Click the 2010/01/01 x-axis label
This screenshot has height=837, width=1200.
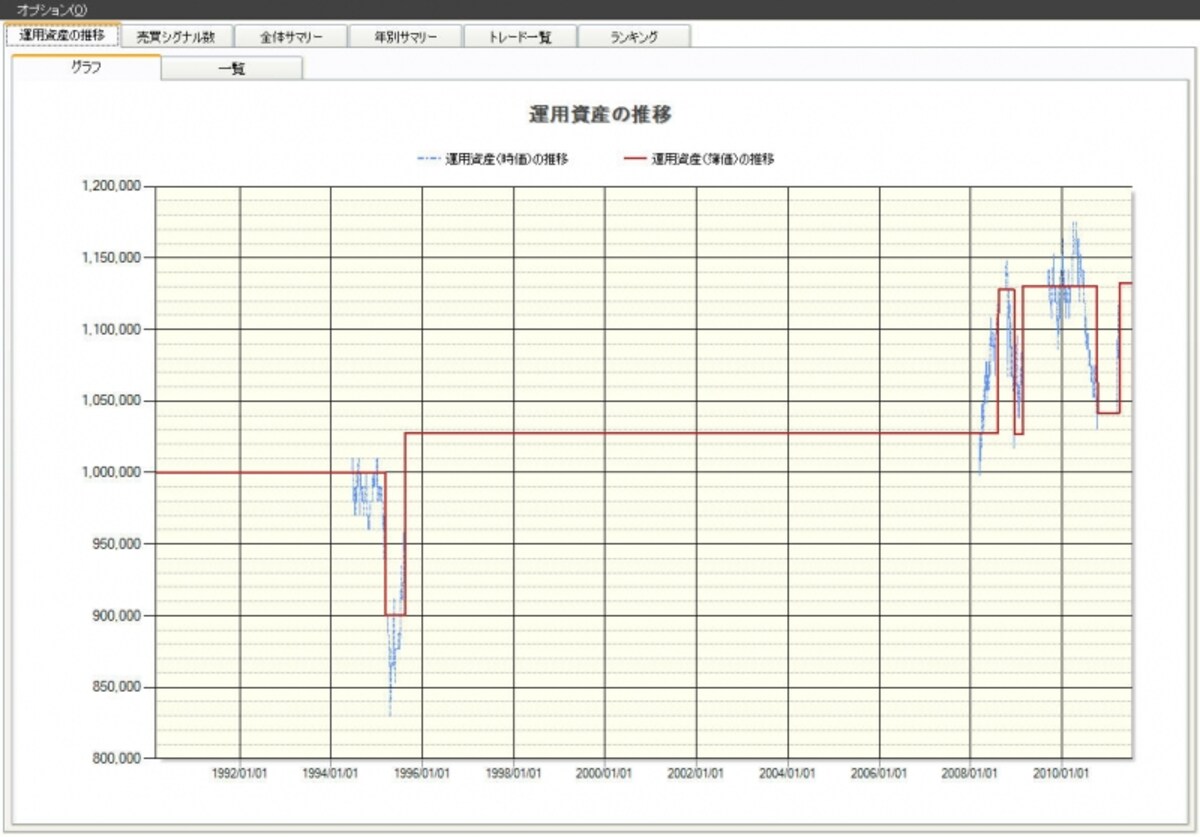(1062, 775)
